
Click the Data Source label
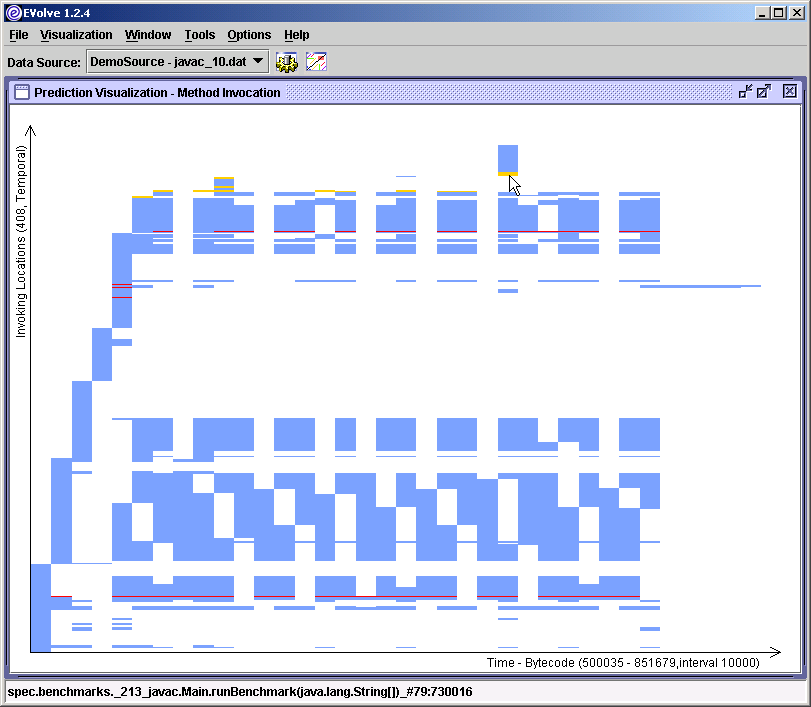44,63
